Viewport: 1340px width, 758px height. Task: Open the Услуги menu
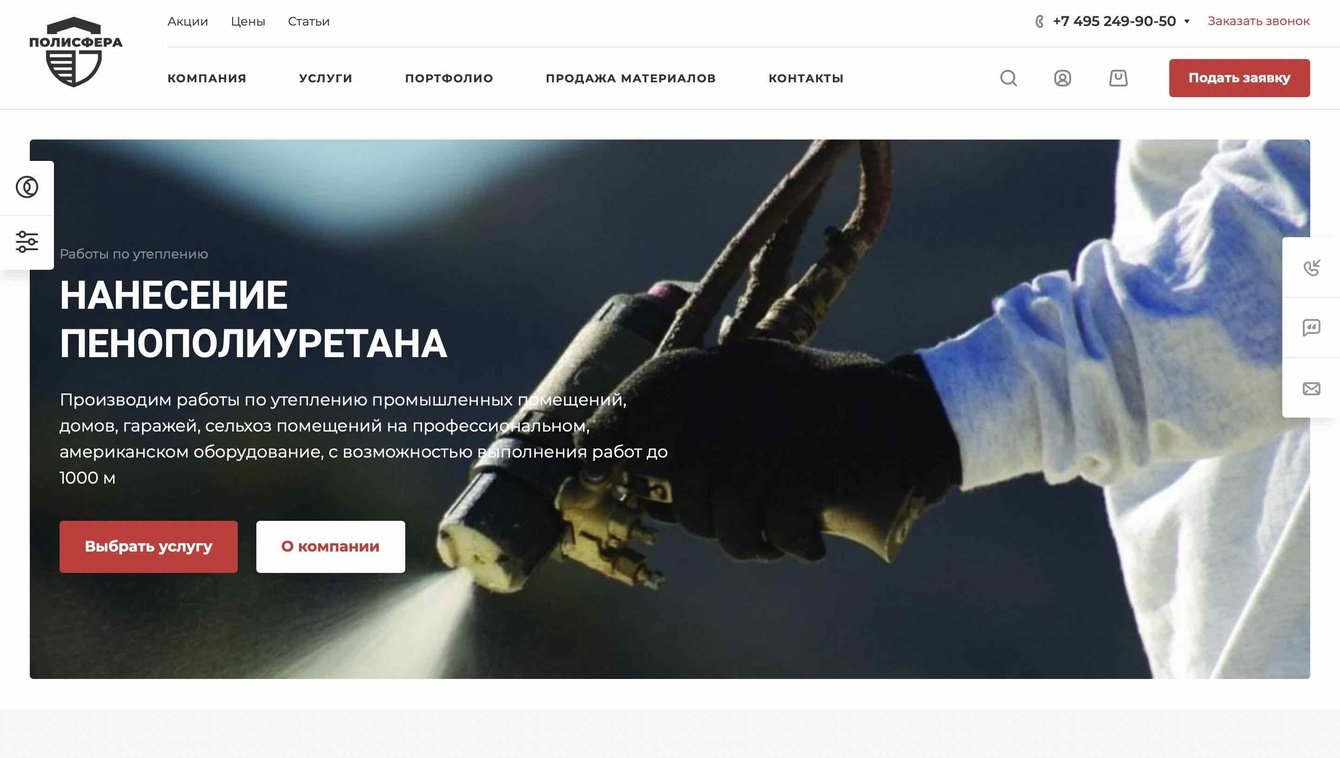pyautogui.click(x=326, y=78)
